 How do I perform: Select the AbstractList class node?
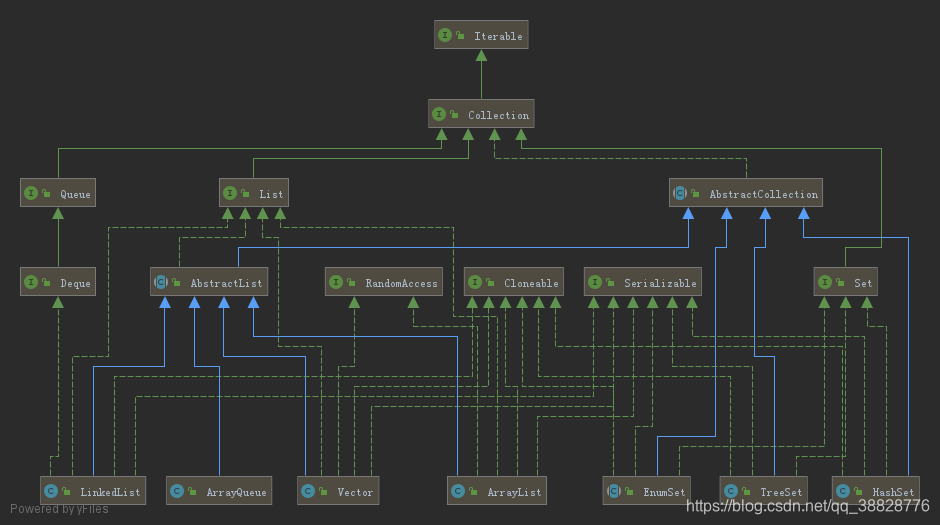[x=209, y=282]
